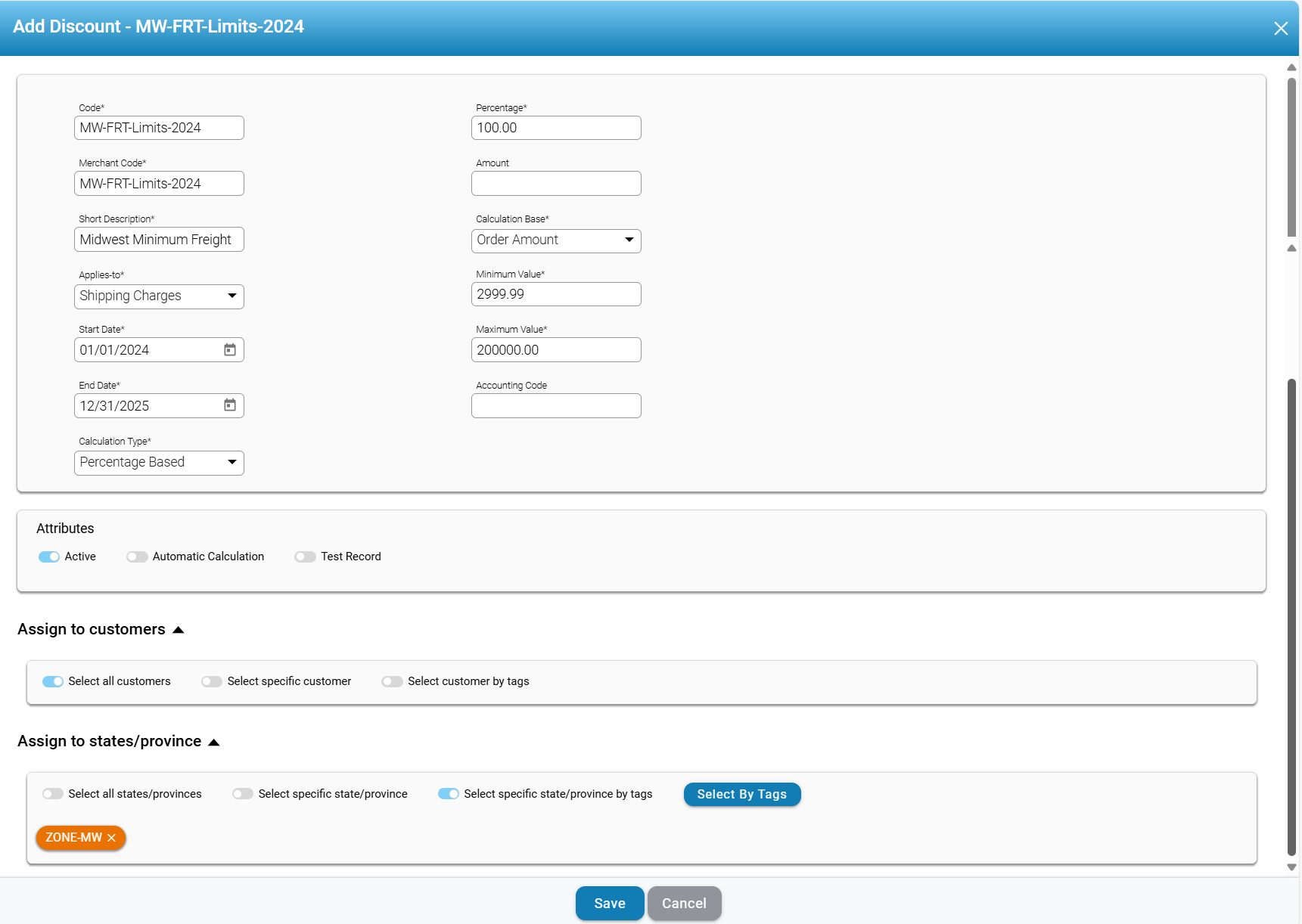Collapse the Assign to customers section
Image resolution: width=1302 pixels, height=924 pixels.
coord(179,630)
